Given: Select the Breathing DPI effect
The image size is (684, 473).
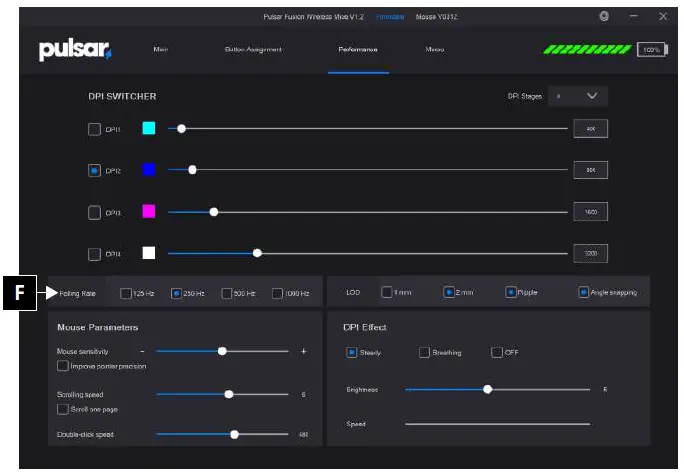Looking at the screenshot, I should (424, 352).
